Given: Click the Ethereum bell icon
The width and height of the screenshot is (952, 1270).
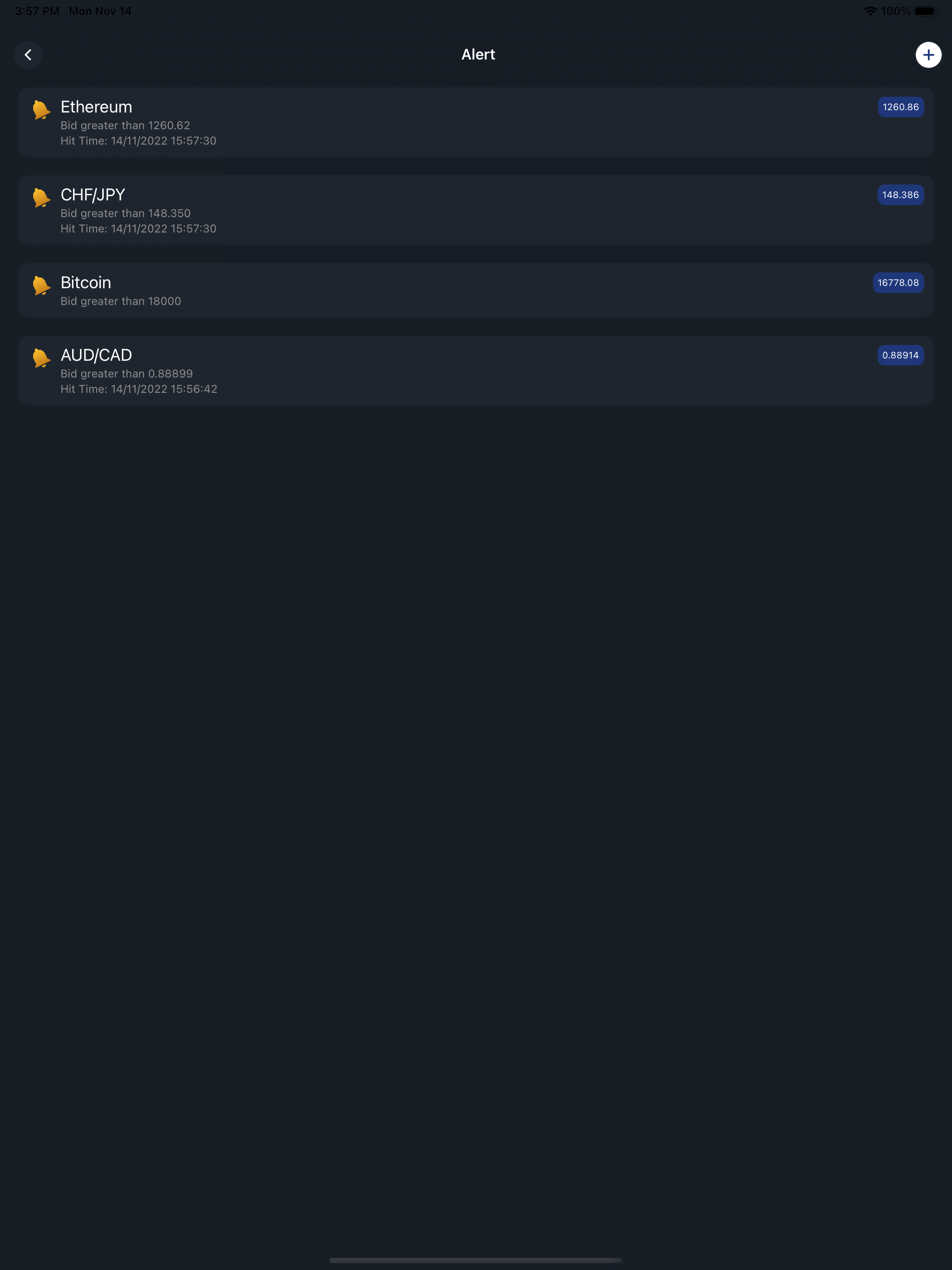Looking at the screenshot, I should pyautogui.click(x=41, y=109).
